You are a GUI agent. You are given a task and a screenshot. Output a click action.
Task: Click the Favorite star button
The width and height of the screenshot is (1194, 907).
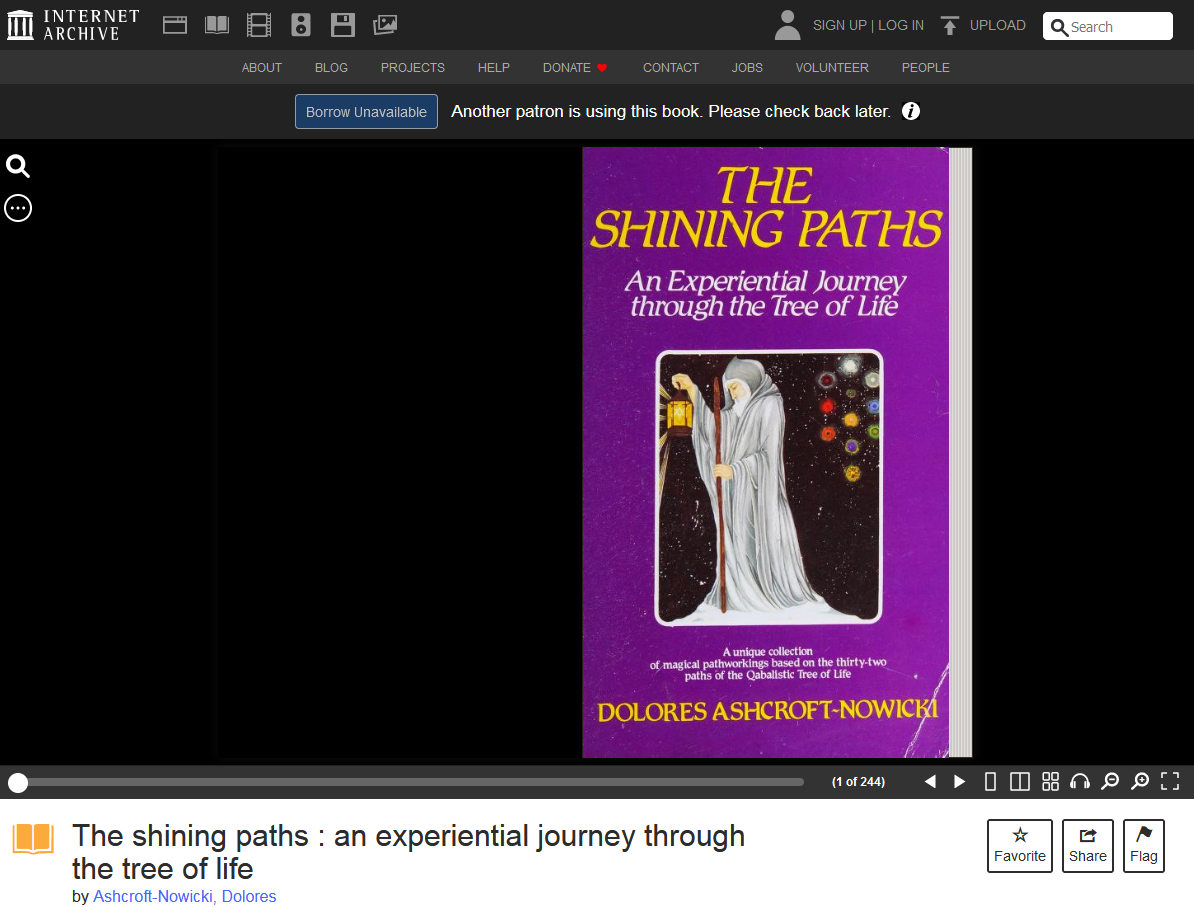point(1020,845)
